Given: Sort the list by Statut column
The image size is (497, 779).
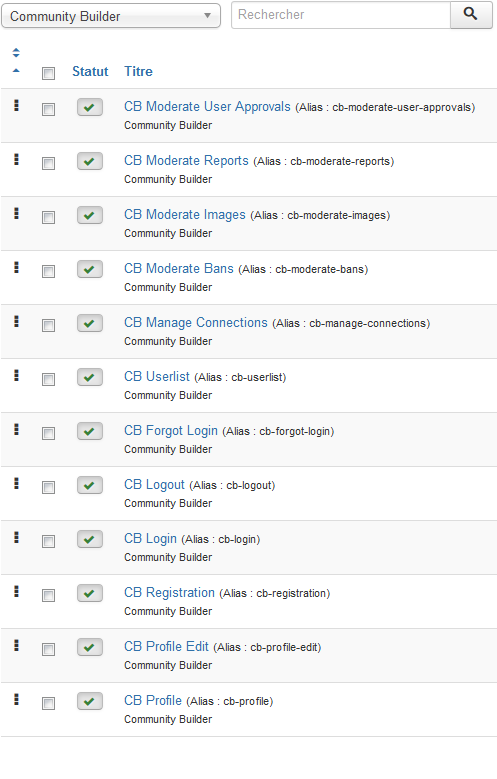Looking at the screenshot, I should (90, 72).
